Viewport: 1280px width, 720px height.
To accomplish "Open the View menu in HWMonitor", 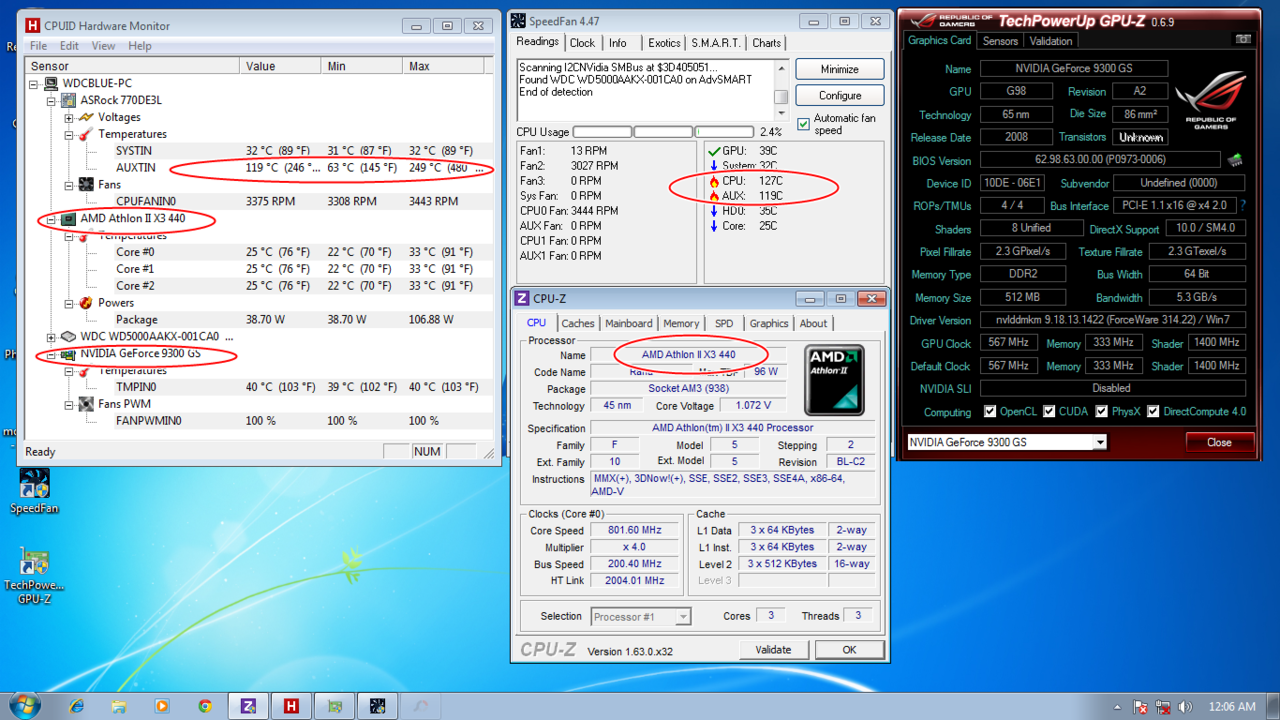I will [x=103, y=46].
